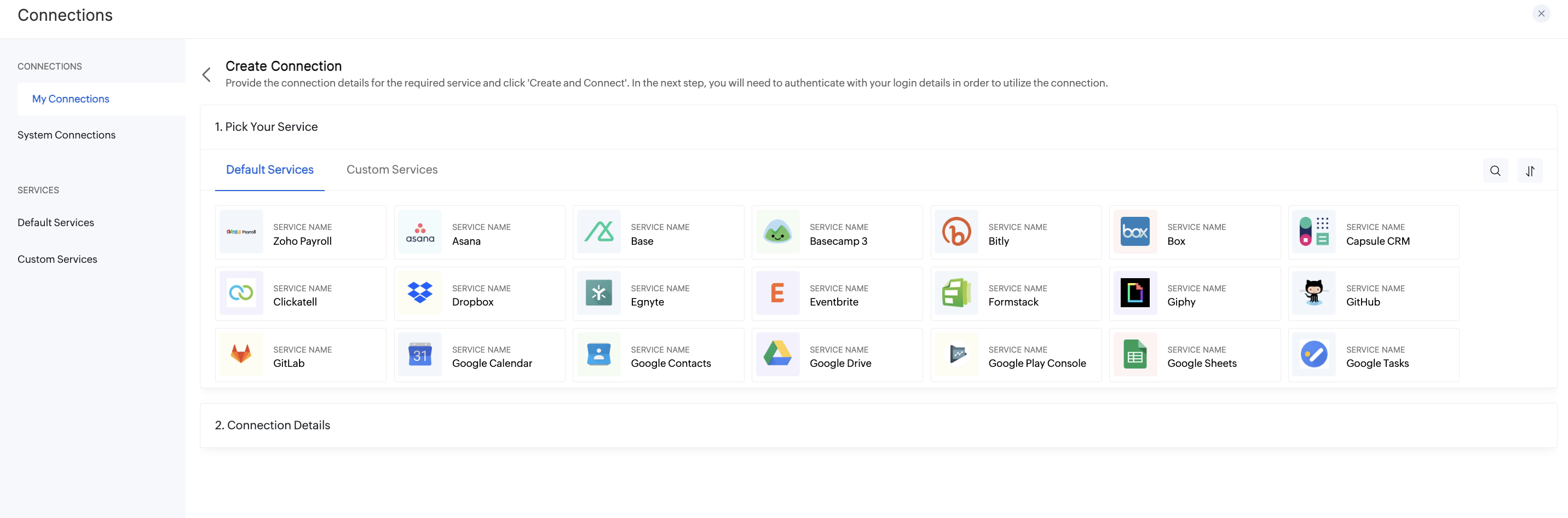Select the Asana service icon

(x=420, y=232)
